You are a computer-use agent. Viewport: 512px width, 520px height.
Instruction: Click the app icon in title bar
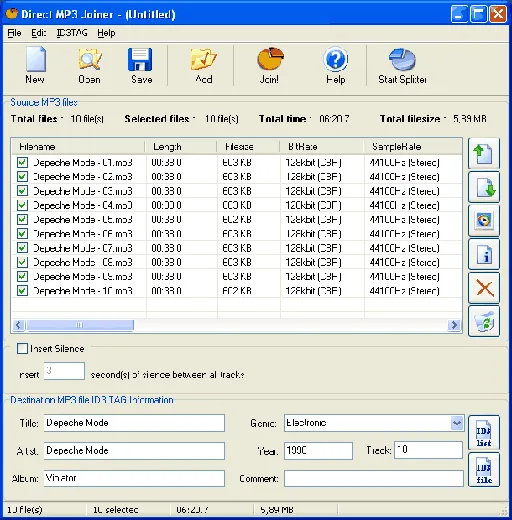click(x=11, y=14)
